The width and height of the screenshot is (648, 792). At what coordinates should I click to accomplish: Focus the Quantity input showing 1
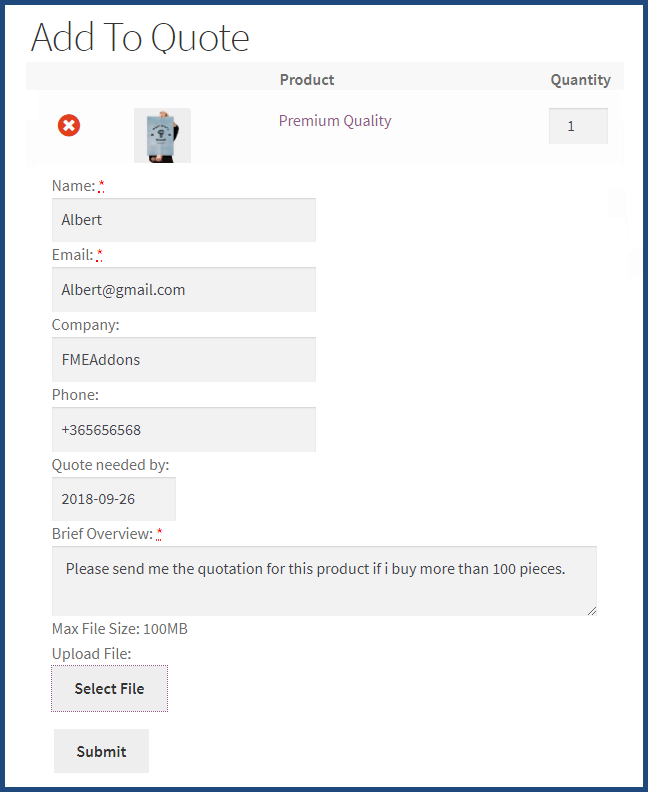coord(578,126)
